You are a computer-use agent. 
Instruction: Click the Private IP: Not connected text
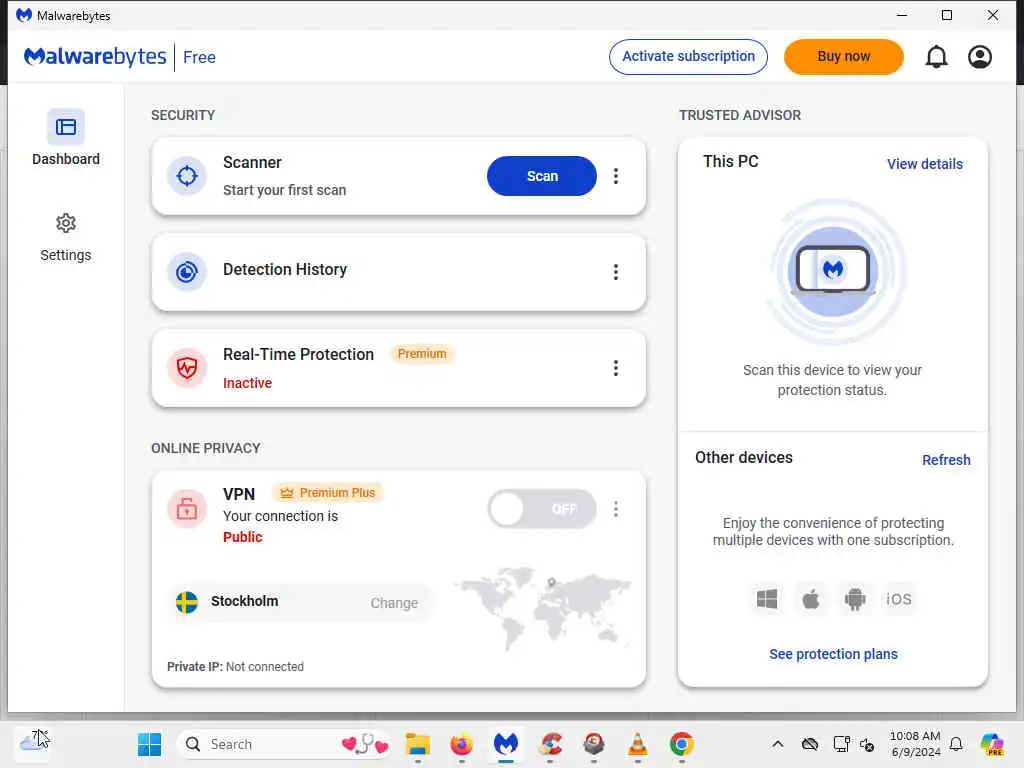tap(235, 666)
